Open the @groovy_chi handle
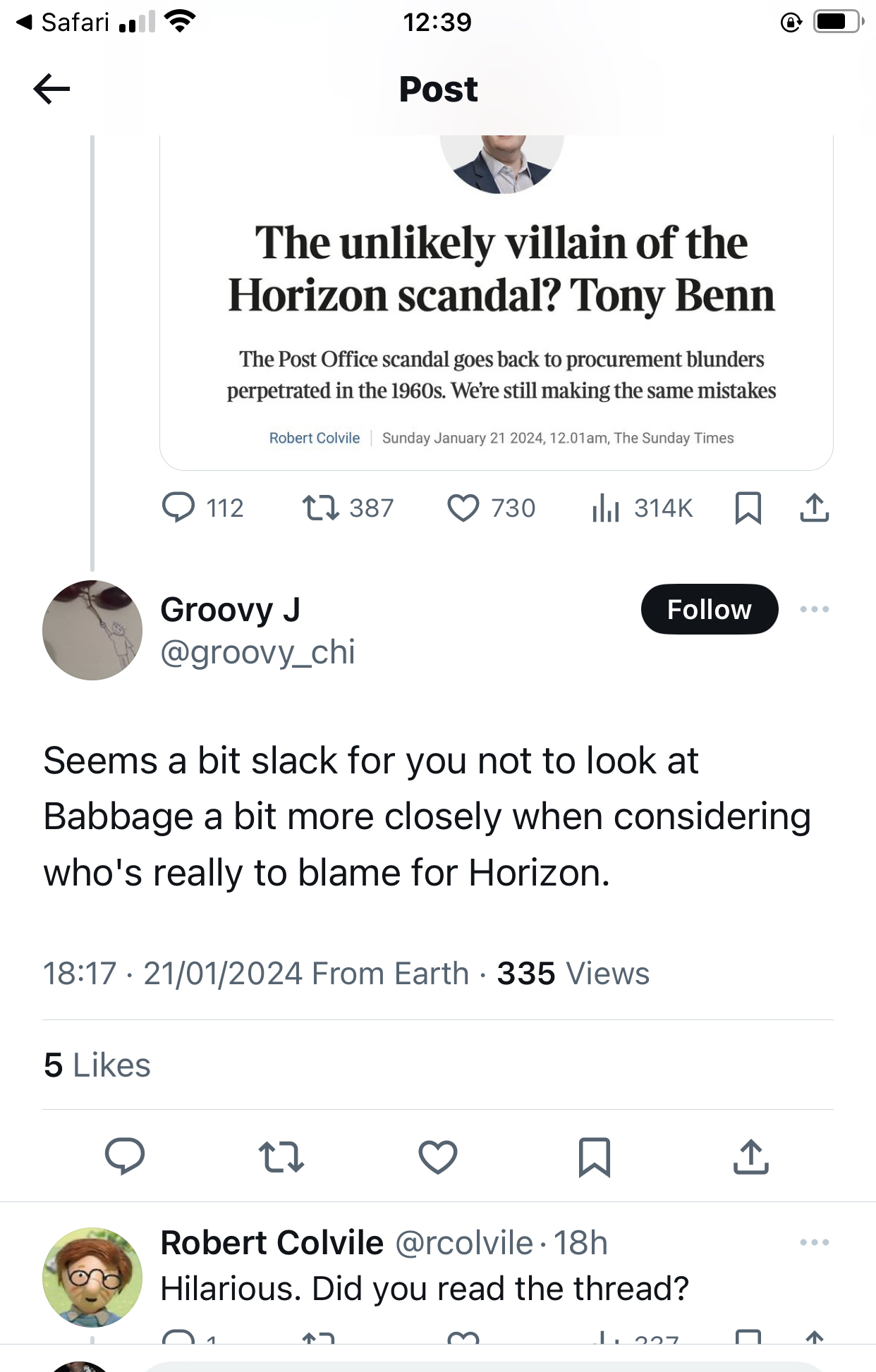 coord(257,652)
